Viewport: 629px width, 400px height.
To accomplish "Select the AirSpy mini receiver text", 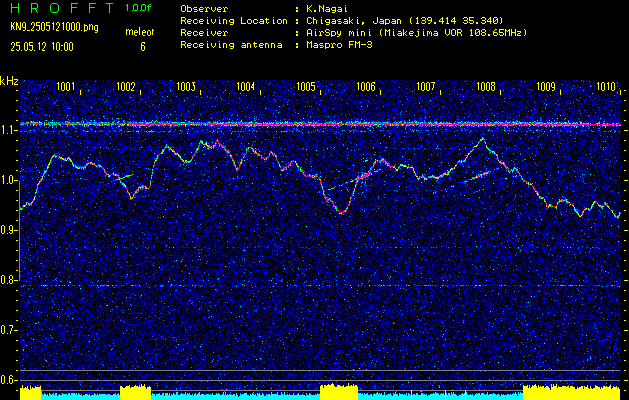I will pyautogui.click(x=416, y=32).
